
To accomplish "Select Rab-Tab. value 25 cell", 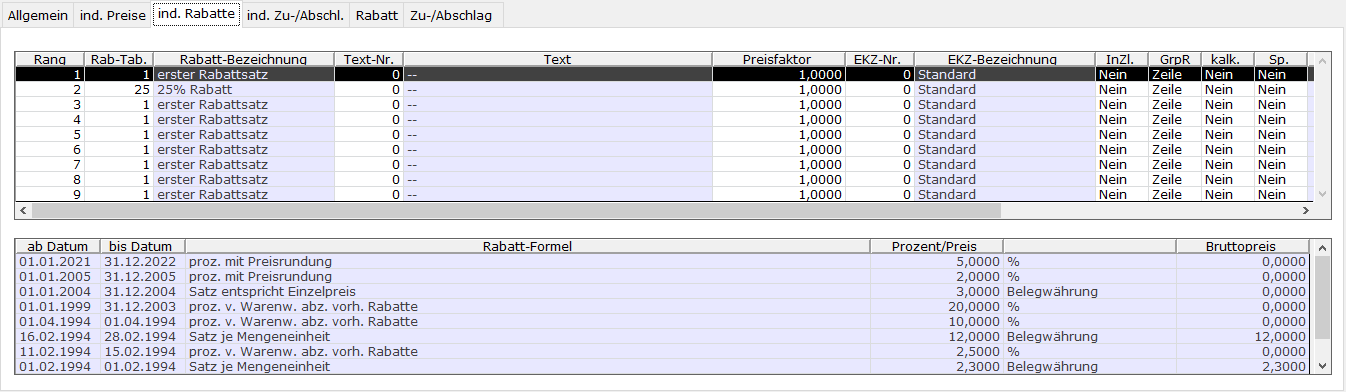I will [118, 89].
